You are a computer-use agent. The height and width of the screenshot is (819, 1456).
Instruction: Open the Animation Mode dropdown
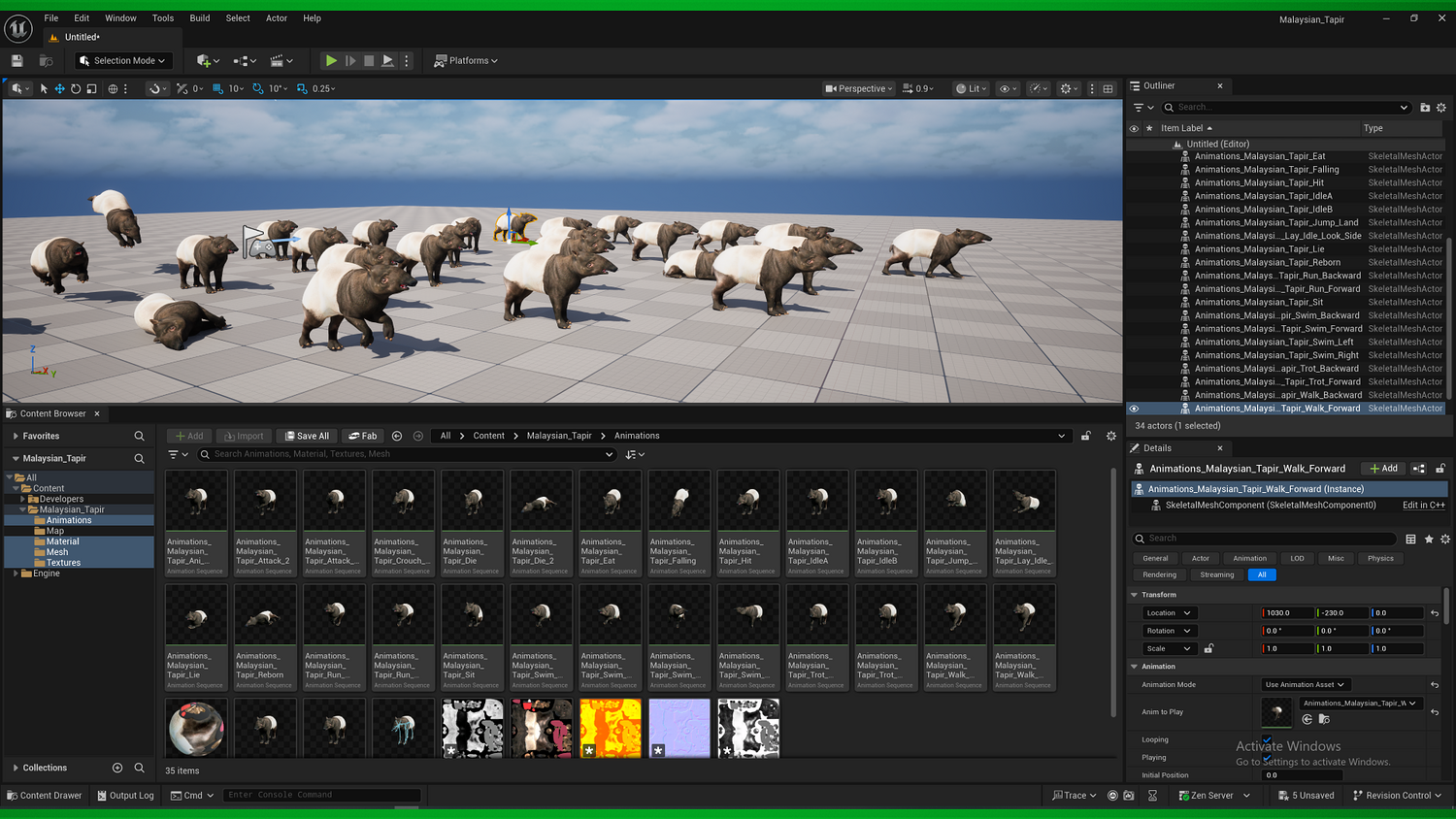point(1305,685)
